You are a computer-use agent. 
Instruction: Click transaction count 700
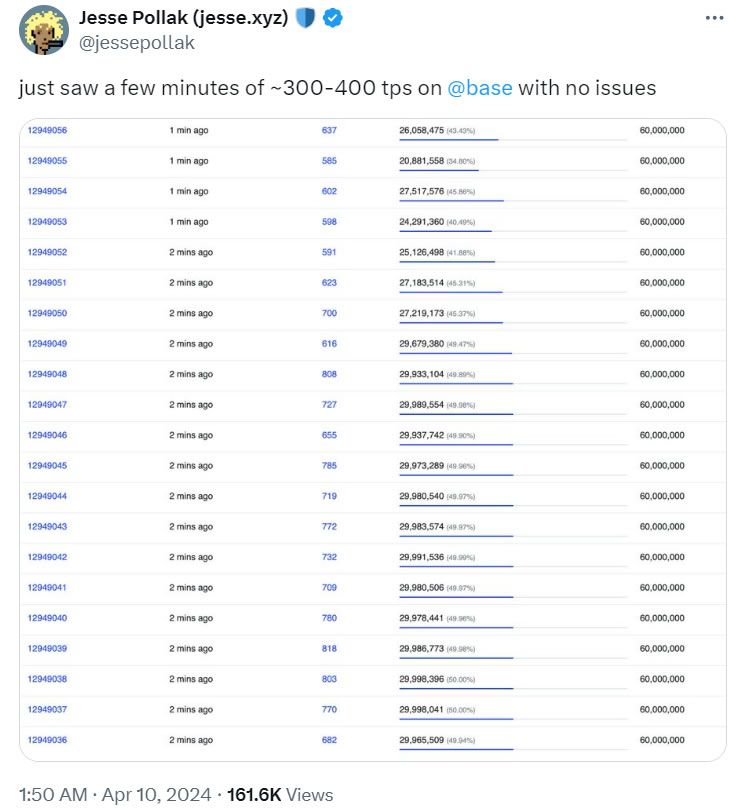329,313
